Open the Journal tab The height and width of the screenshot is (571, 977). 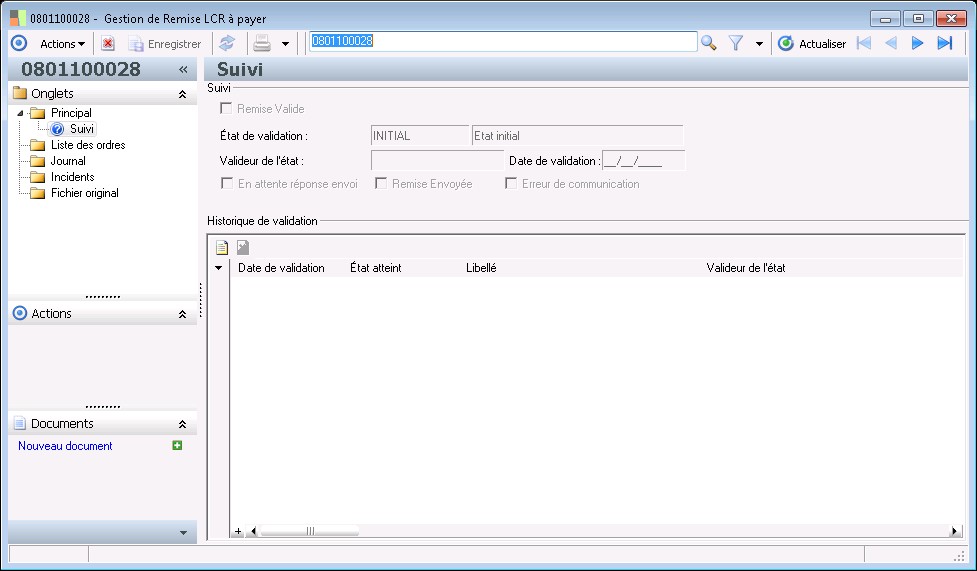tap(68, 161)
